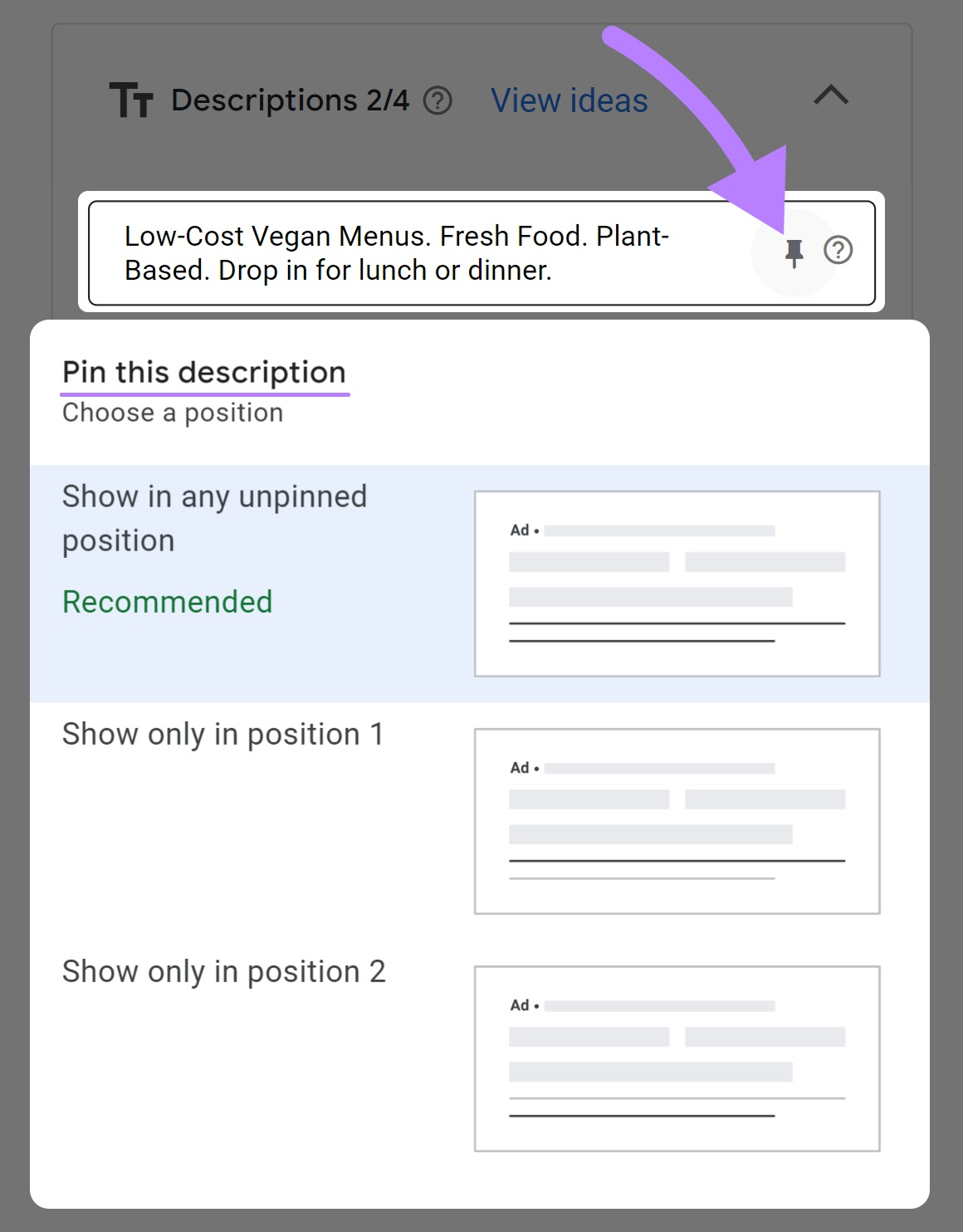
Task: Select the Pin this description heading
Action: pos(204,371)
